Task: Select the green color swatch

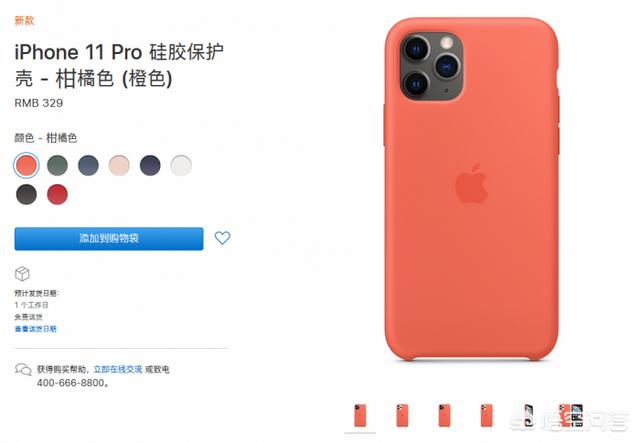Action: coord(58,165)
